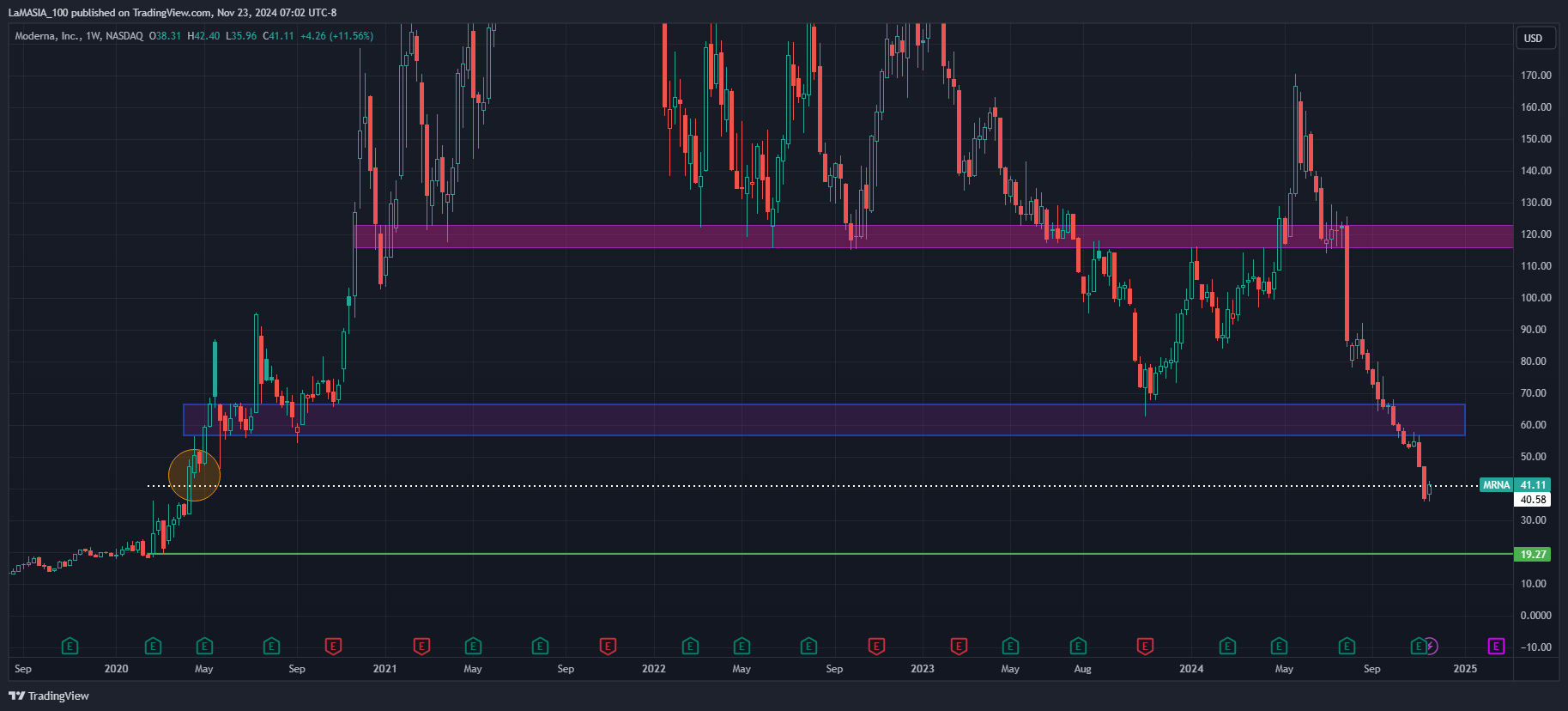Open the USD currency selector
Image resolution: width=1568 pixels, height=711 pixels.
click(x=1534, y=38)
